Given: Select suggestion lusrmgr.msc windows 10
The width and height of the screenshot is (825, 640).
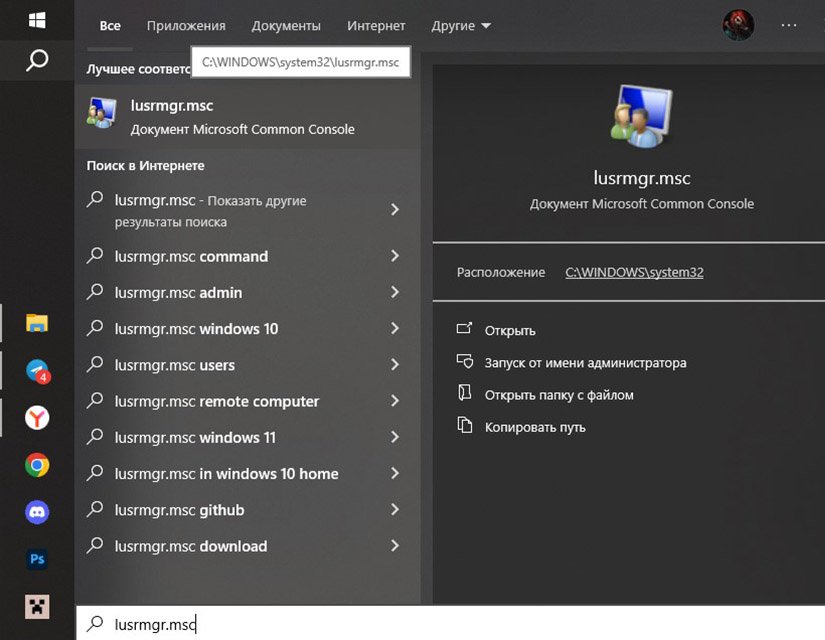Looking at the screenshot, I should 247,328.
